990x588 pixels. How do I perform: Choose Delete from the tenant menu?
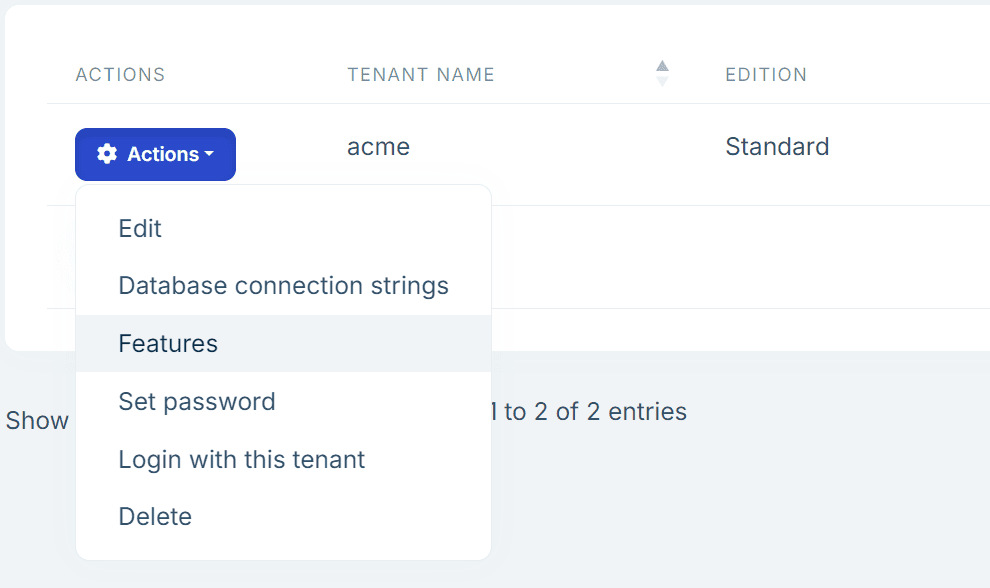pyautogui.click(x=155, y=517)
